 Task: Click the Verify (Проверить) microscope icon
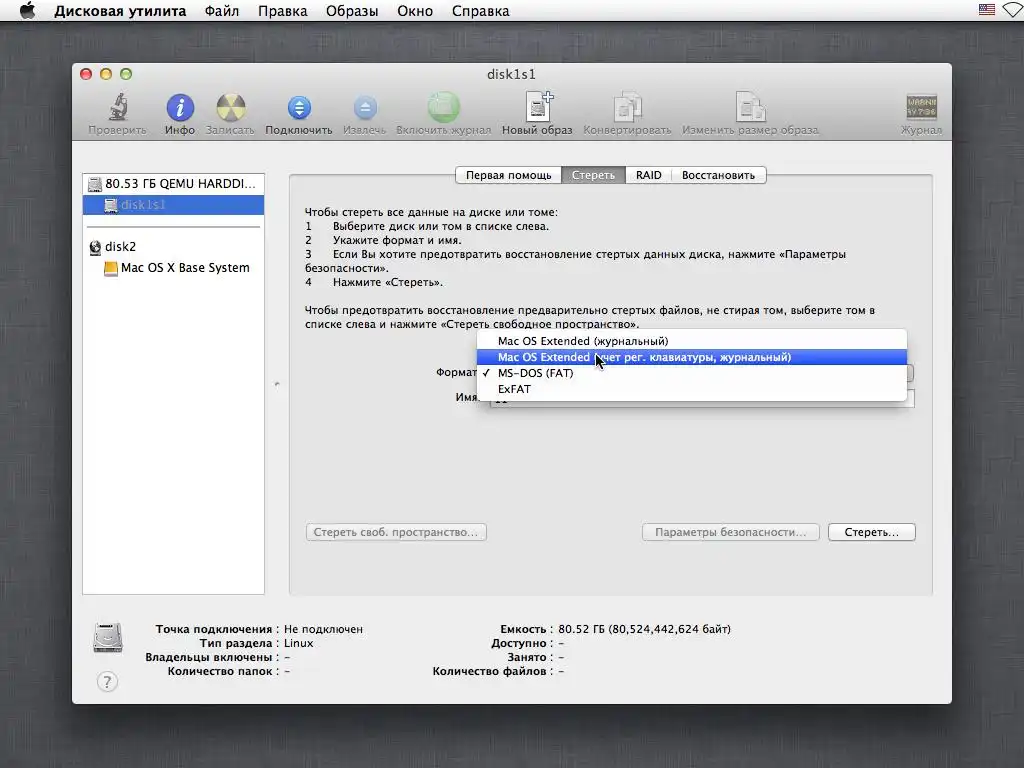click(x=118, y=108)
